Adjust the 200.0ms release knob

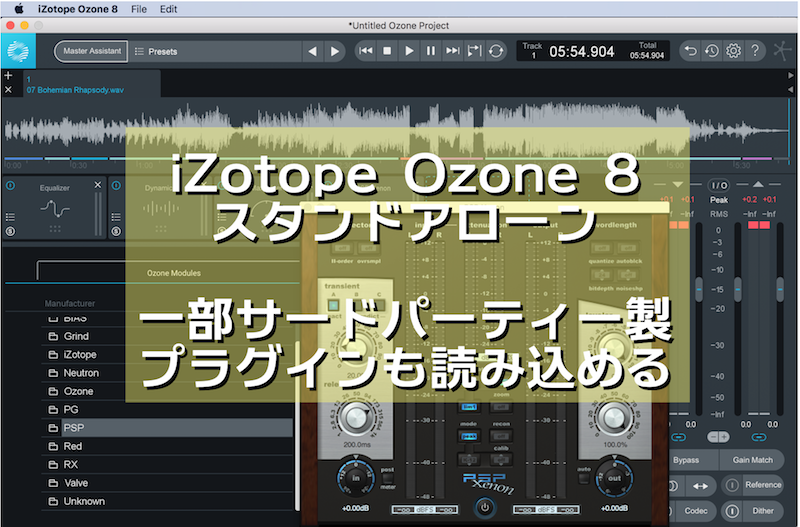coord(356,417)
